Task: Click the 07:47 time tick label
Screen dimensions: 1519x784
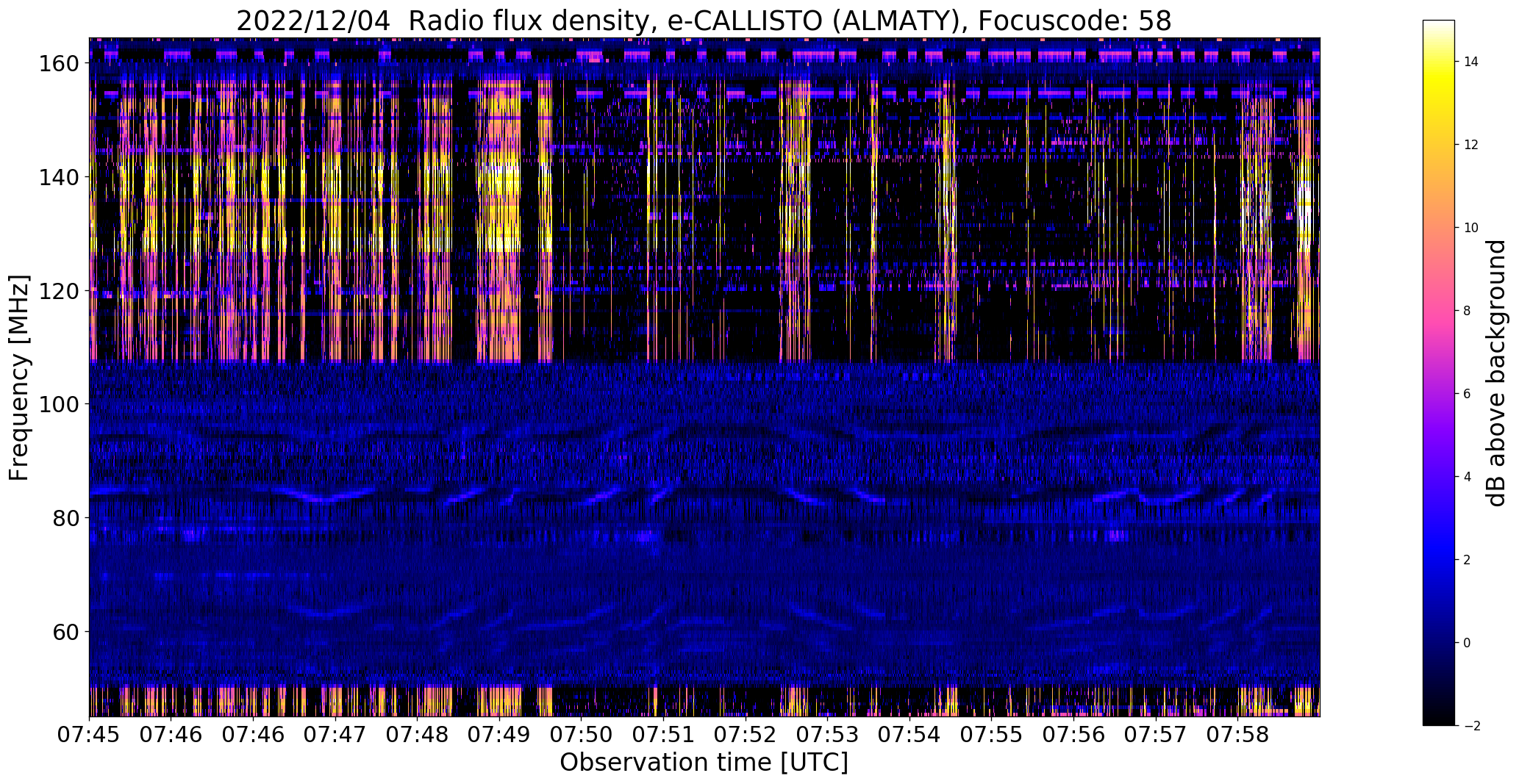Action: (335, 734)
